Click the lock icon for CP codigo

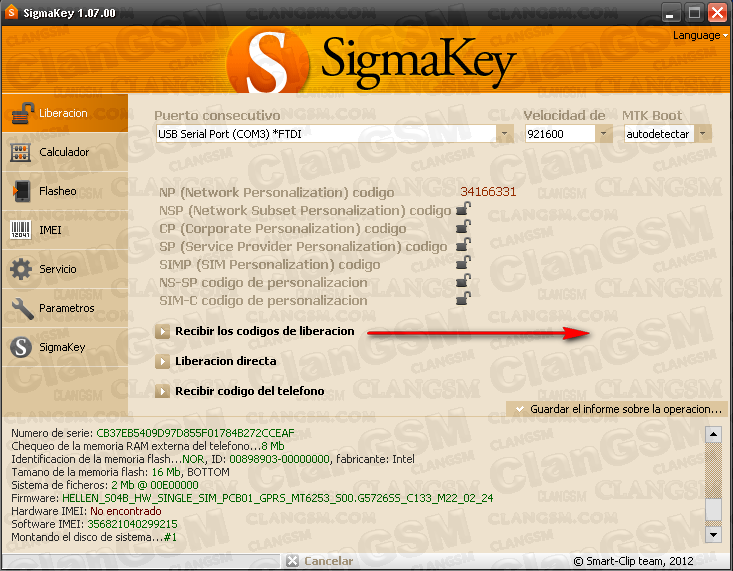pyautogui.click(x=463, y=227)
